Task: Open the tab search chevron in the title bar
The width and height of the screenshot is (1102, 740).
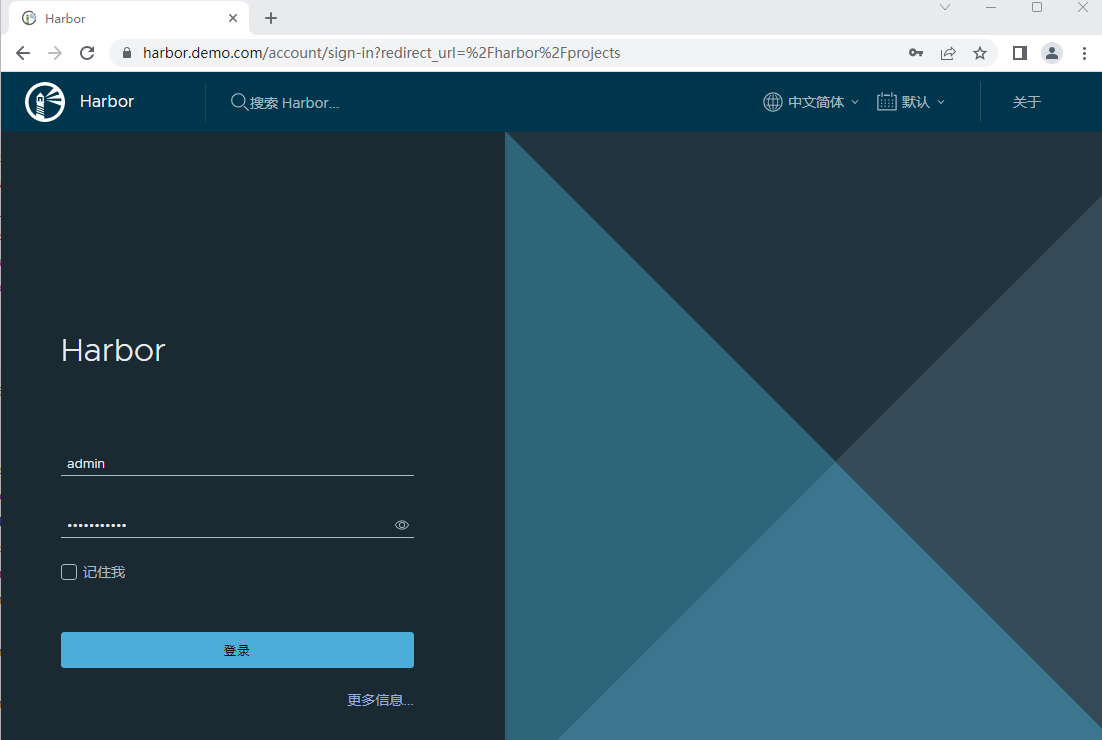Action: coord(945,7)
